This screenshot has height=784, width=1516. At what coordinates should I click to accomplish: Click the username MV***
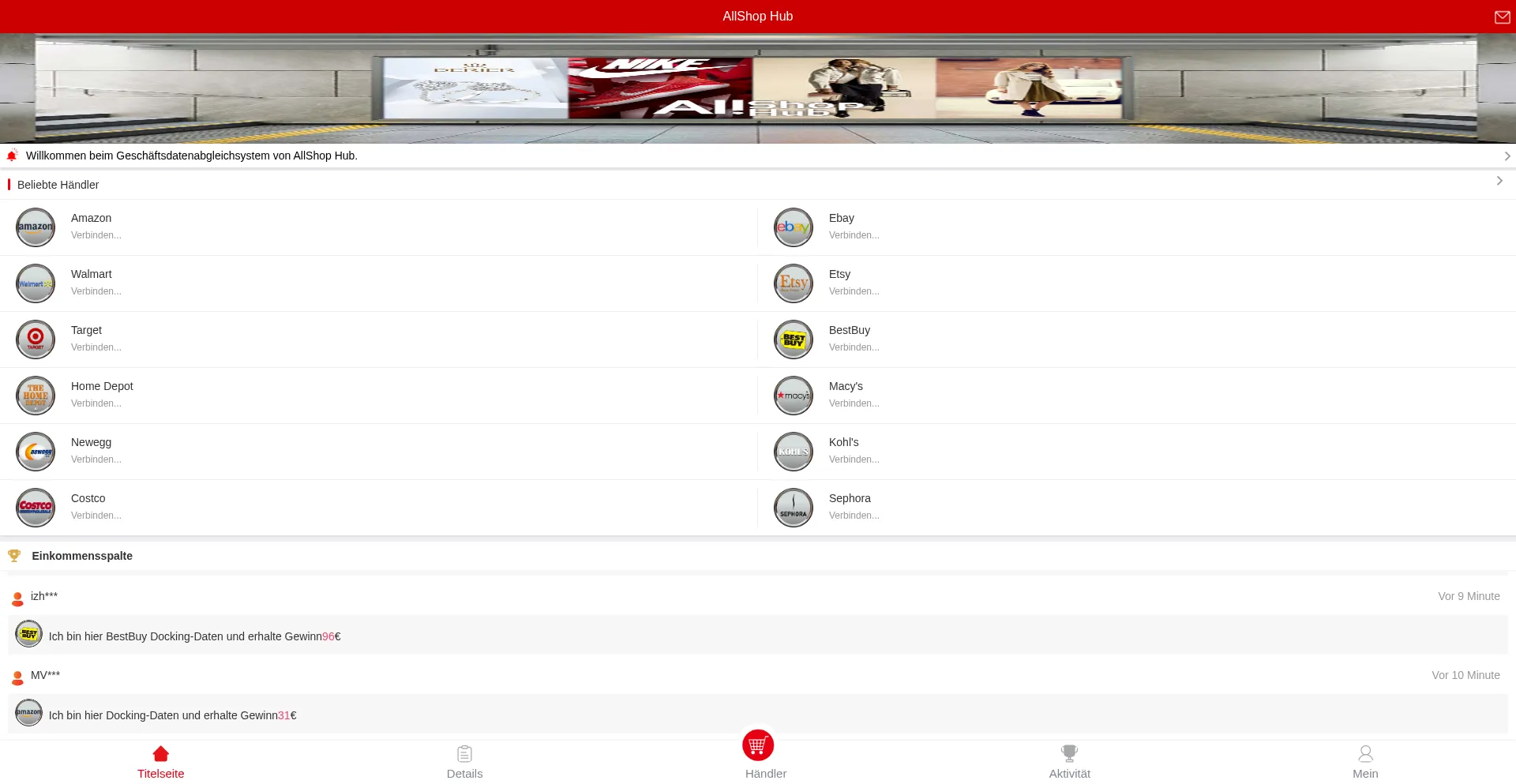45,675
